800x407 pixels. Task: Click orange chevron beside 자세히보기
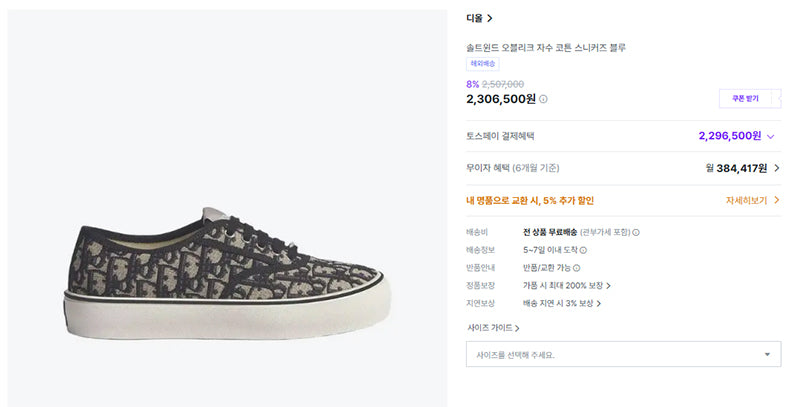pyautogui.click(x=777, y=200)
